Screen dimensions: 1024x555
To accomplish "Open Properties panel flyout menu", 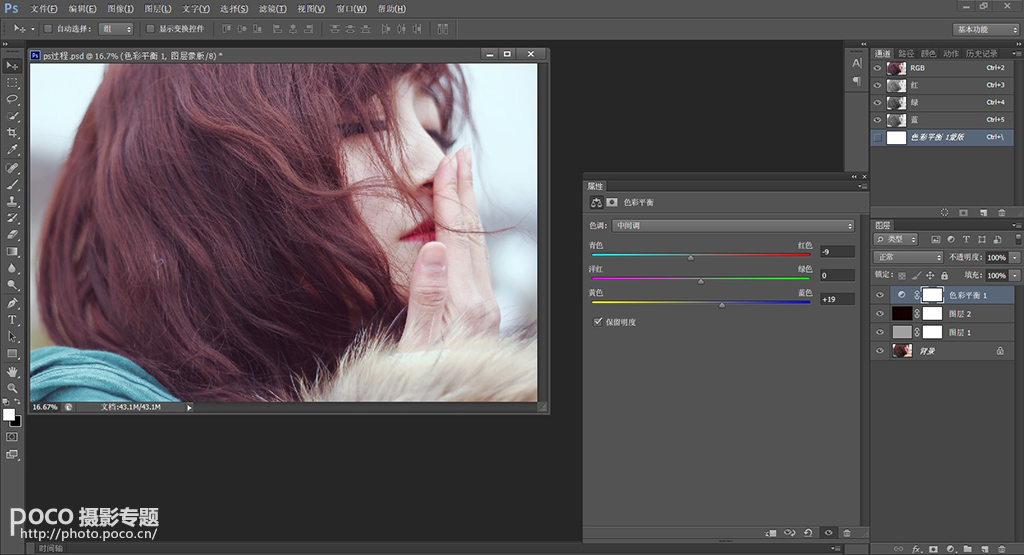I will [863, 186].
